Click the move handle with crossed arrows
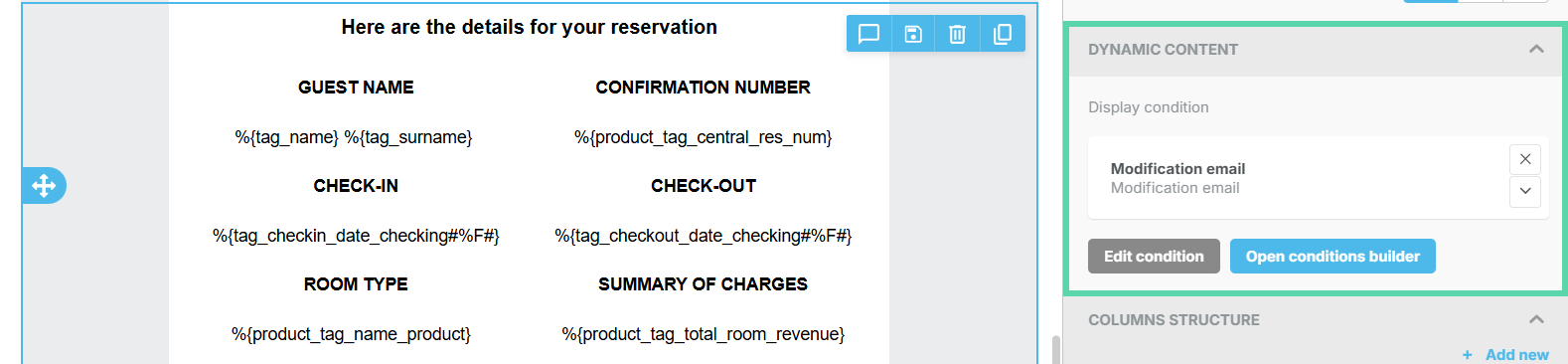1568x364 pixels. tap(44, 185)
